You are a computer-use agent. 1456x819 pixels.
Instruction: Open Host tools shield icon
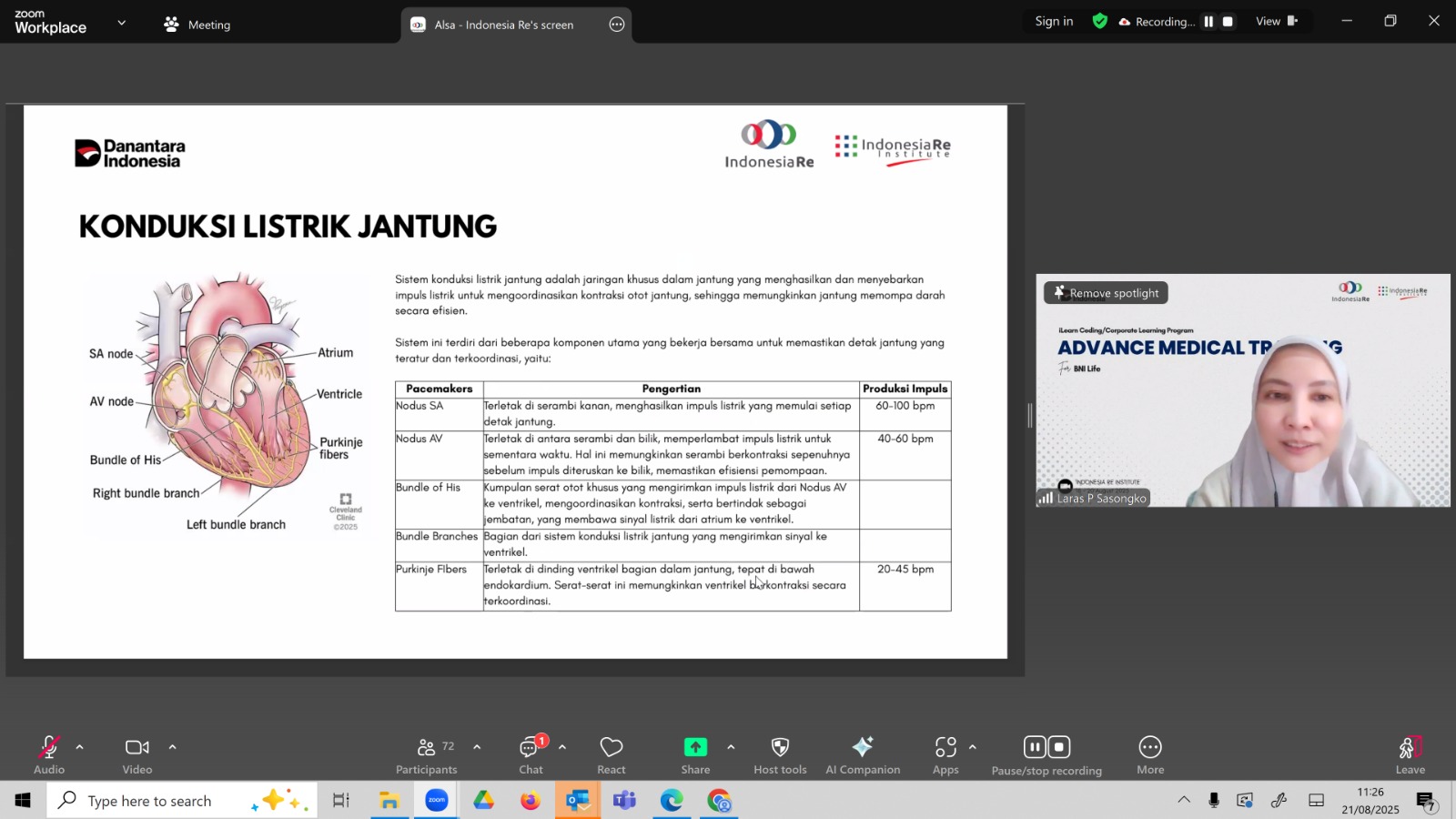click(x=780, y=748)
